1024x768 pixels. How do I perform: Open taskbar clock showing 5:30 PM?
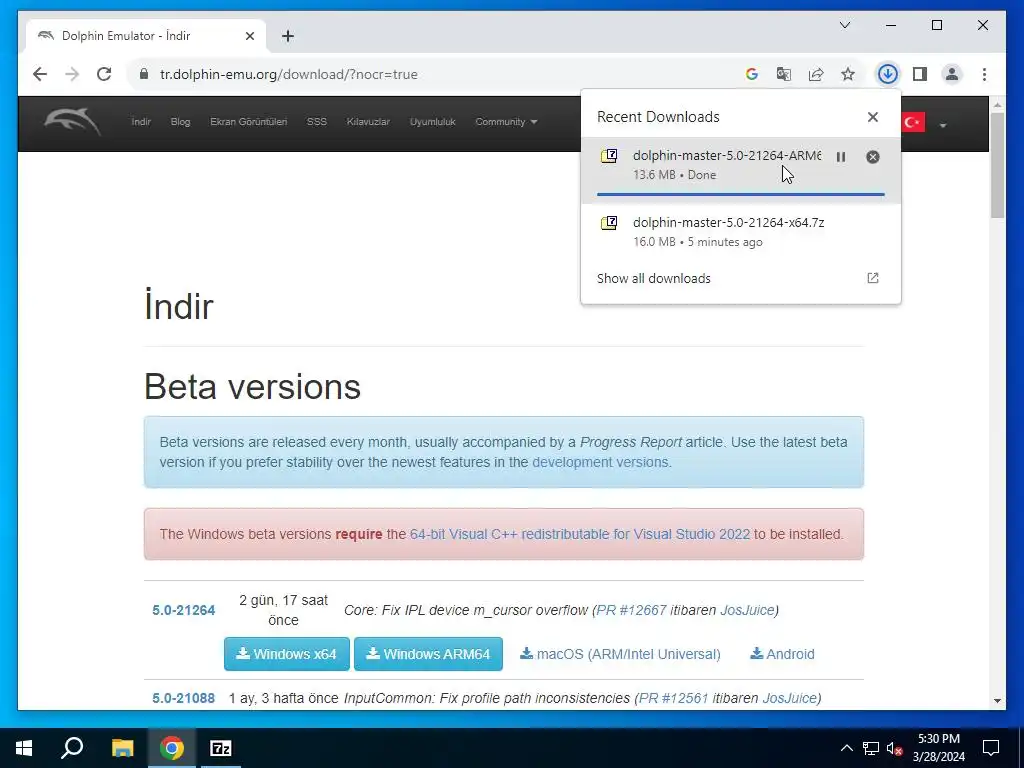[x=938, y=748]
